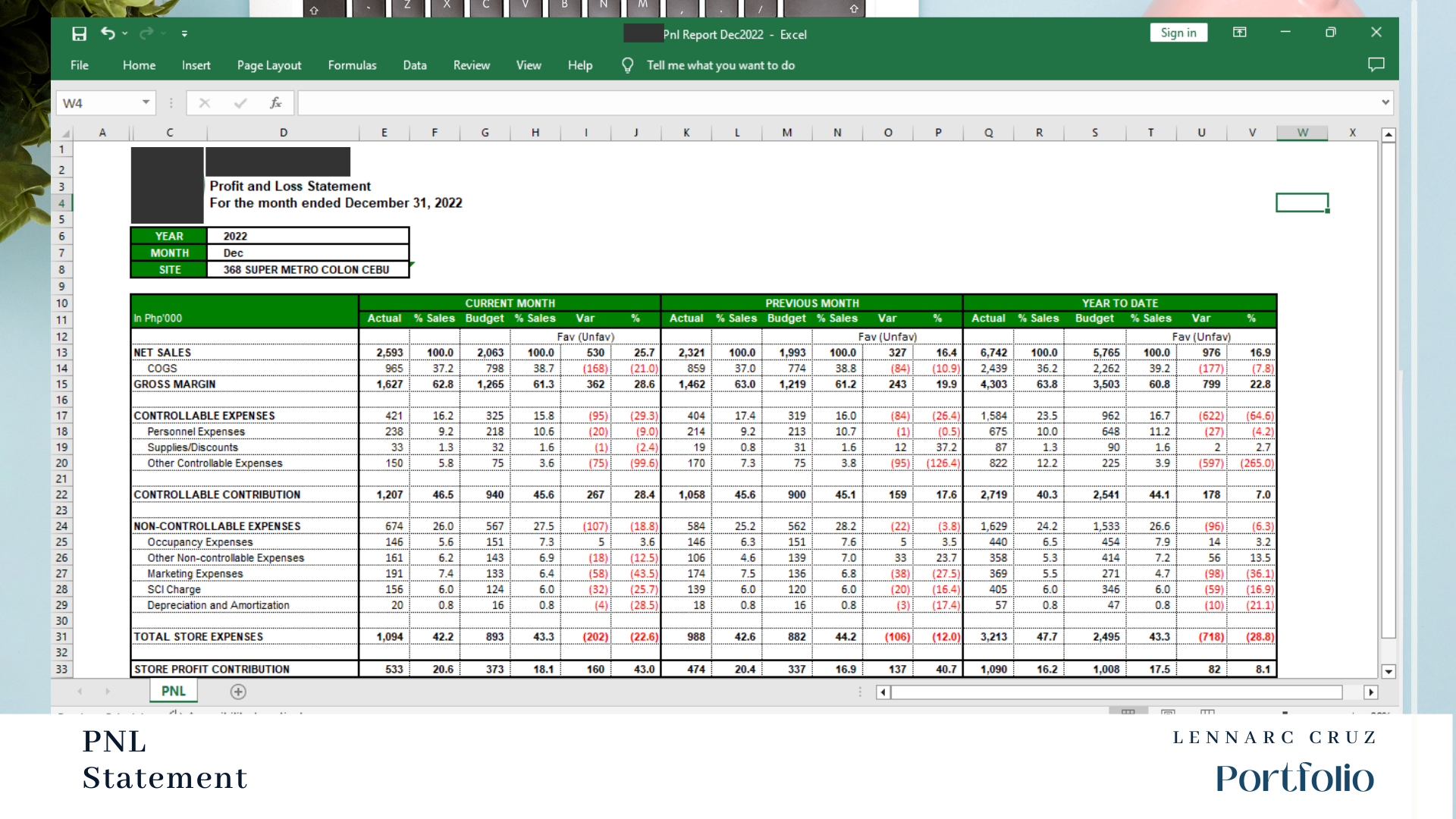Select row 13 header
1456x819 pixels.
pos(61,352)
